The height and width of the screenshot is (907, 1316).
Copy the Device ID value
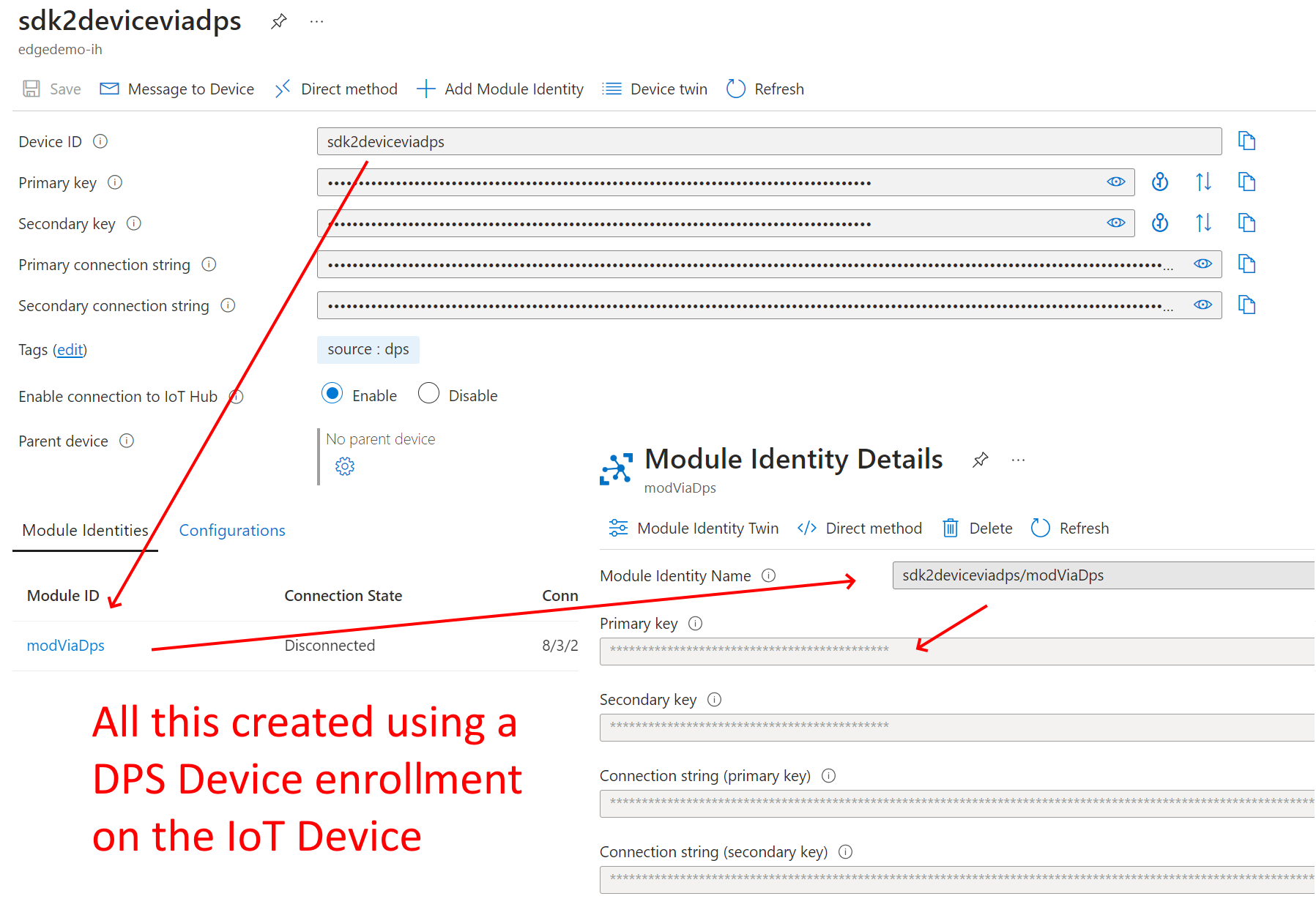[1246, 141]
